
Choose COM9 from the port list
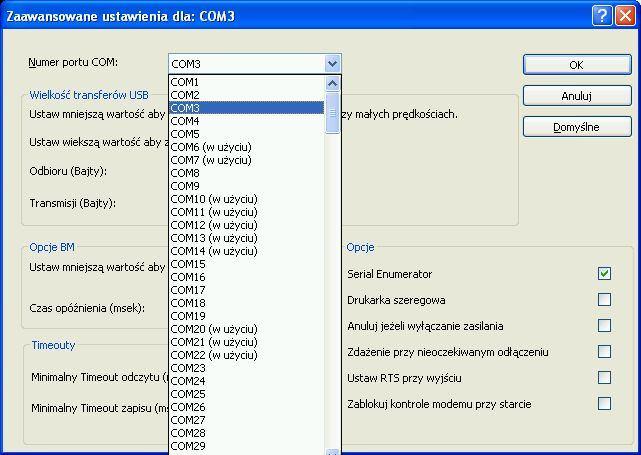(247, 186)
